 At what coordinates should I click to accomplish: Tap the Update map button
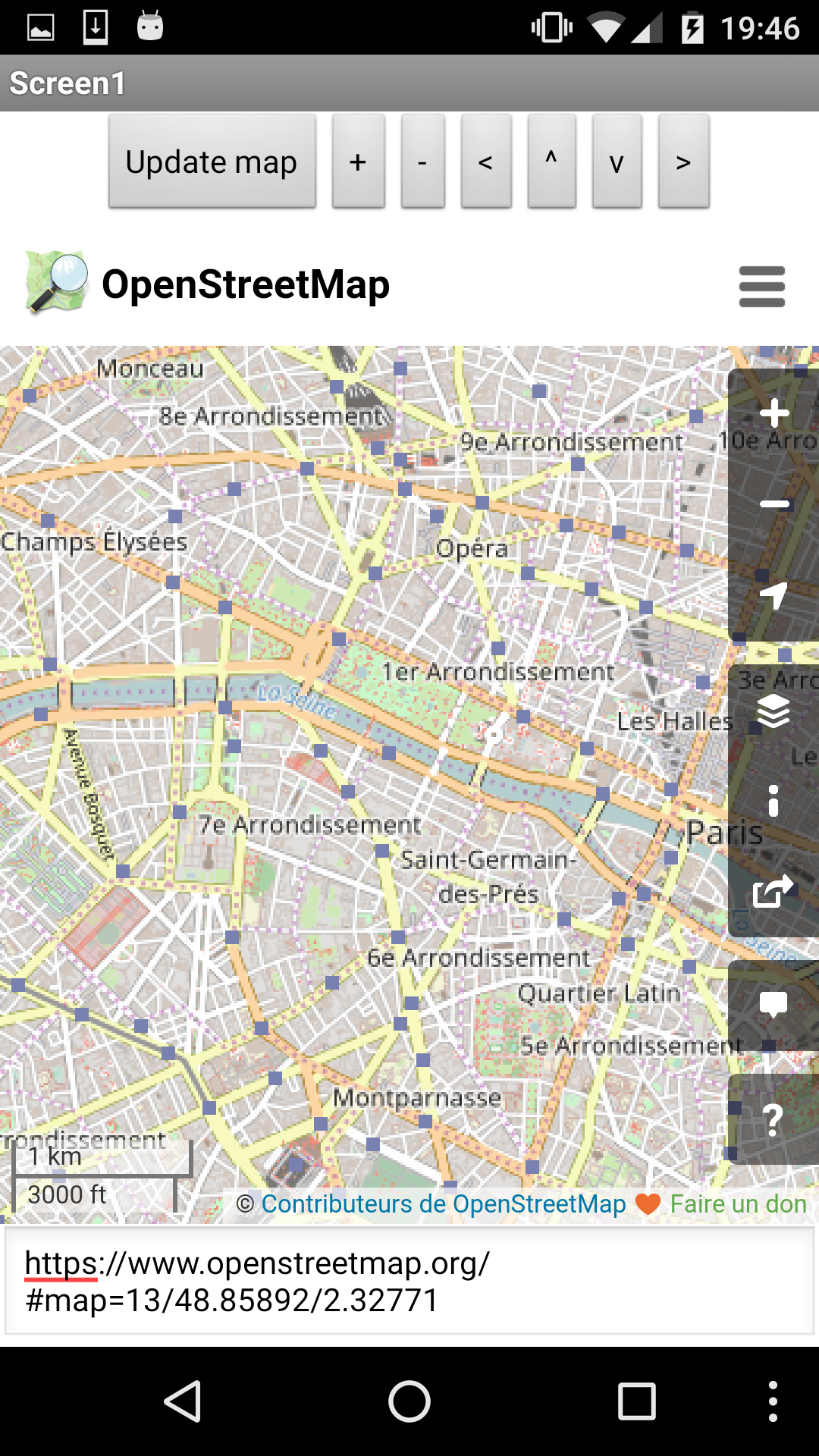(212, 161)
